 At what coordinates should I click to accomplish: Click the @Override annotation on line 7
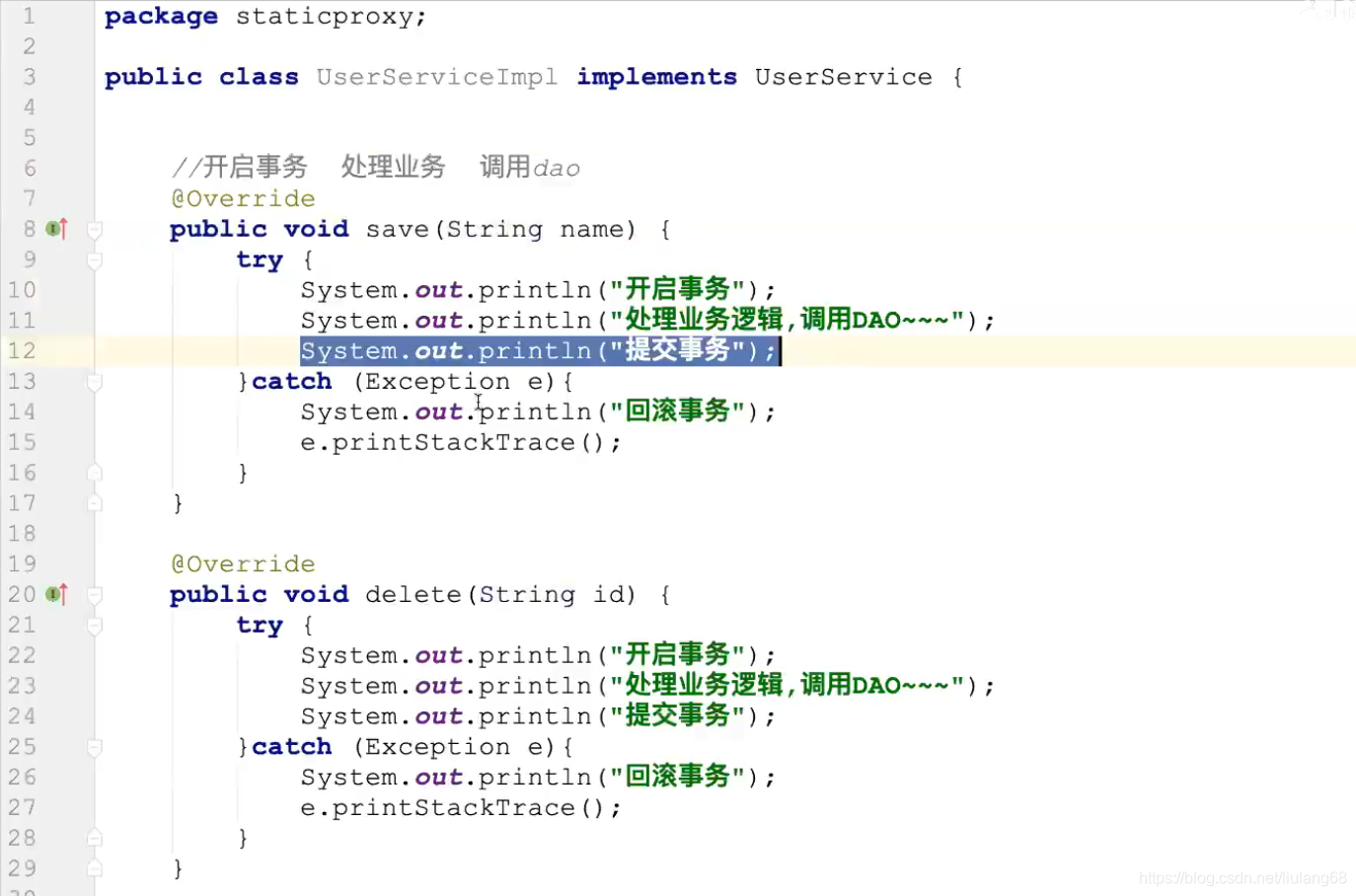(x=243, y=198)
